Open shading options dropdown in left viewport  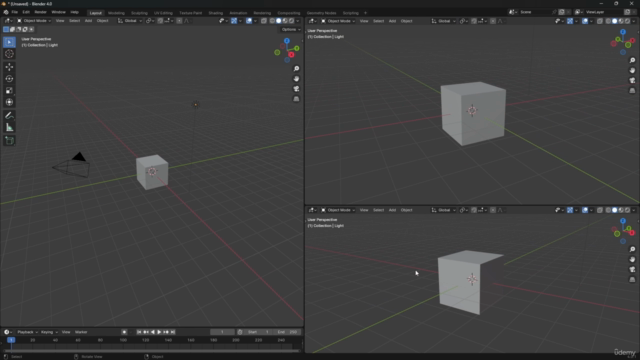(298, 21)
